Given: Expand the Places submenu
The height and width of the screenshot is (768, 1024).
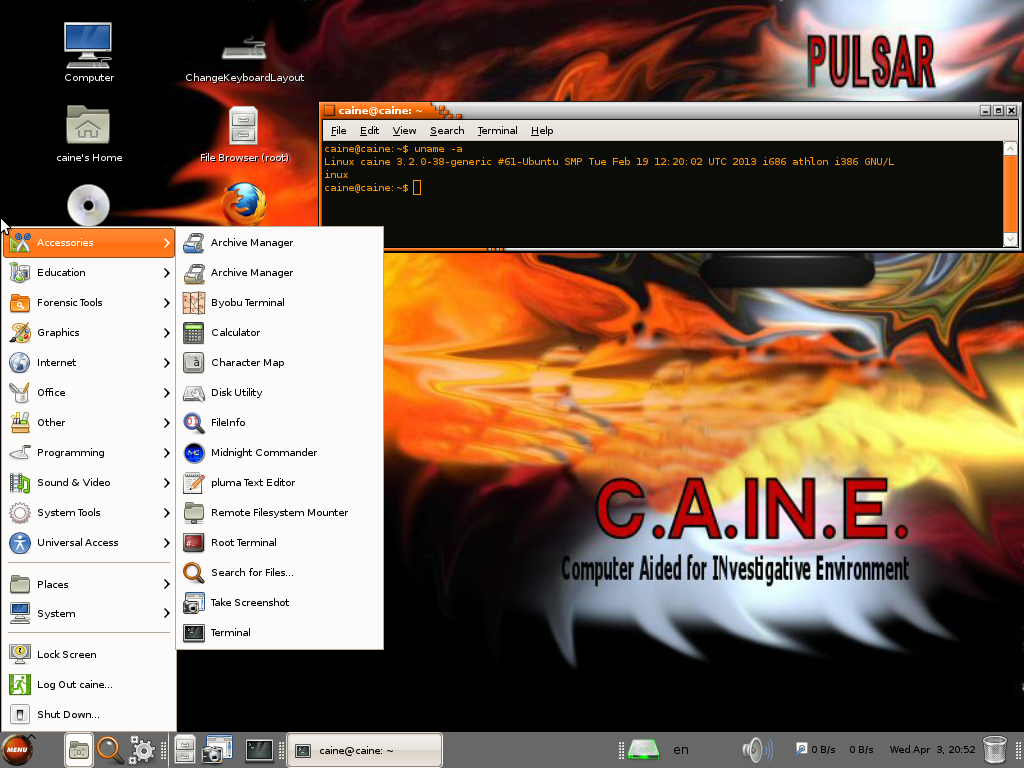Looking at the screenshot, I should click(89, 584).
